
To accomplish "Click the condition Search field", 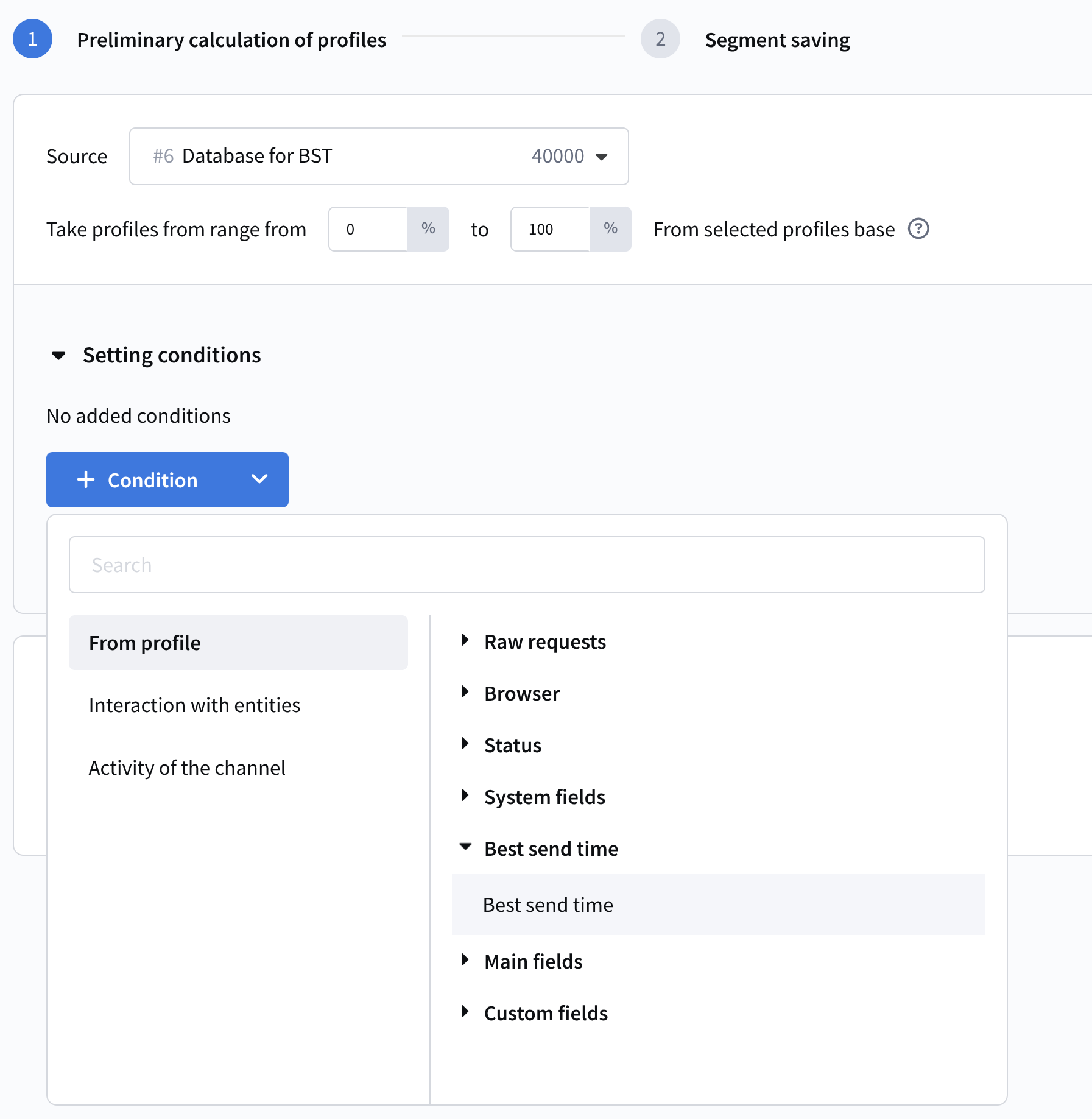I will pyautogui.click(x=527, y=565).
